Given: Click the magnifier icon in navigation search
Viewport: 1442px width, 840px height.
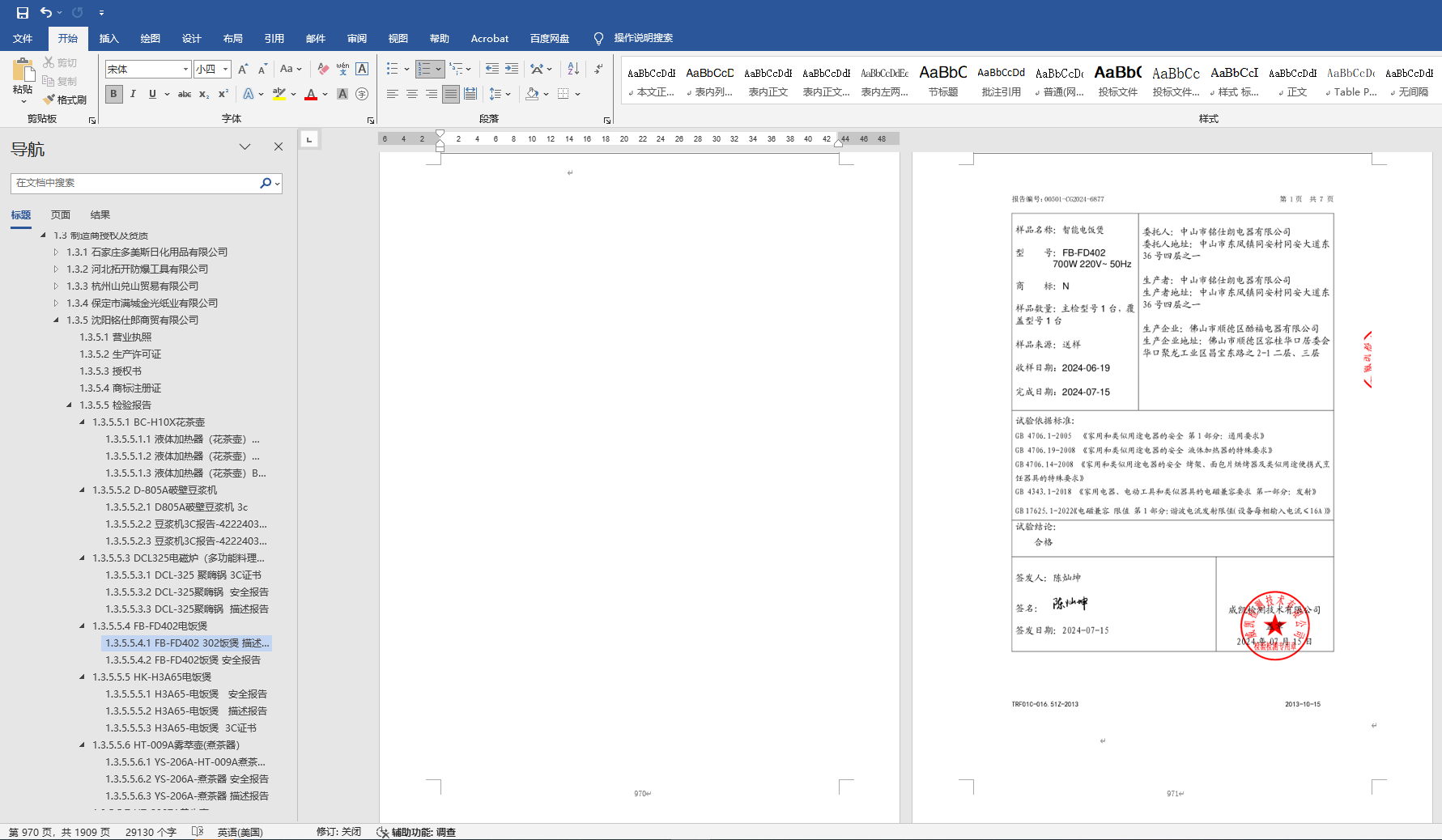Looking at the screenshot, I should [x=266, y=183].
